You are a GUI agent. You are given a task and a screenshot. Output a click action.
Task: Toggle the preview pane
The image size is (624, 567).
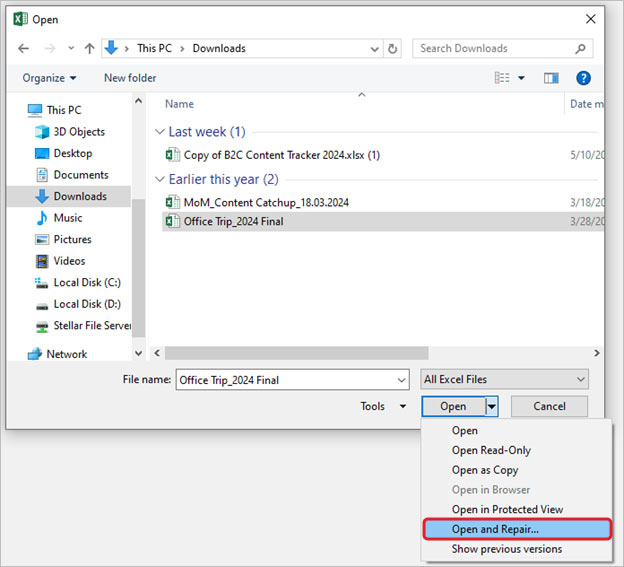[551, 78]
